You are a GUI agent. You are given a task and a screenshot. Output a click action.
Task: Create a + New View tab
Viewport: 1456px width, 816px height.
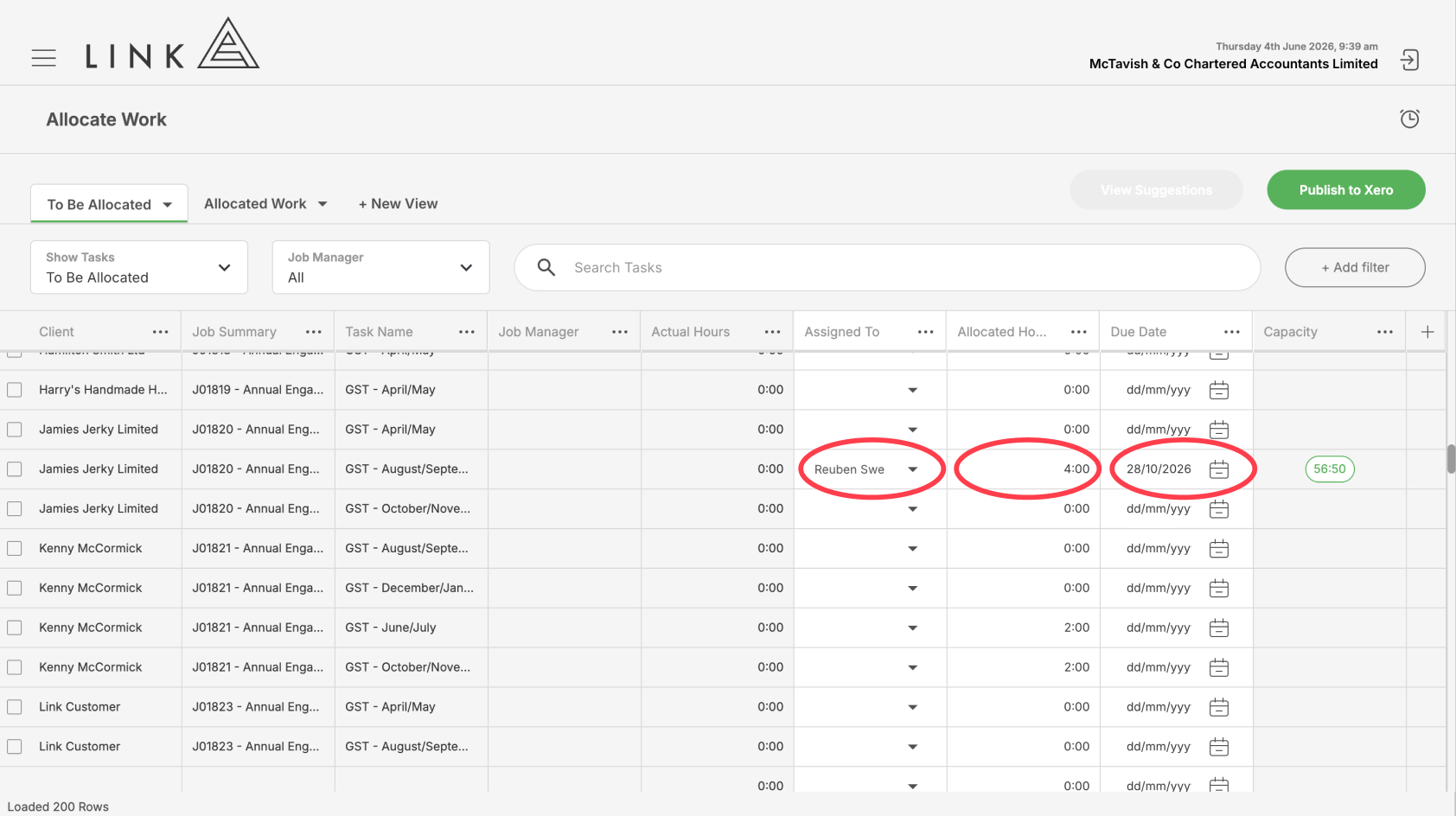tap(398, 204)
